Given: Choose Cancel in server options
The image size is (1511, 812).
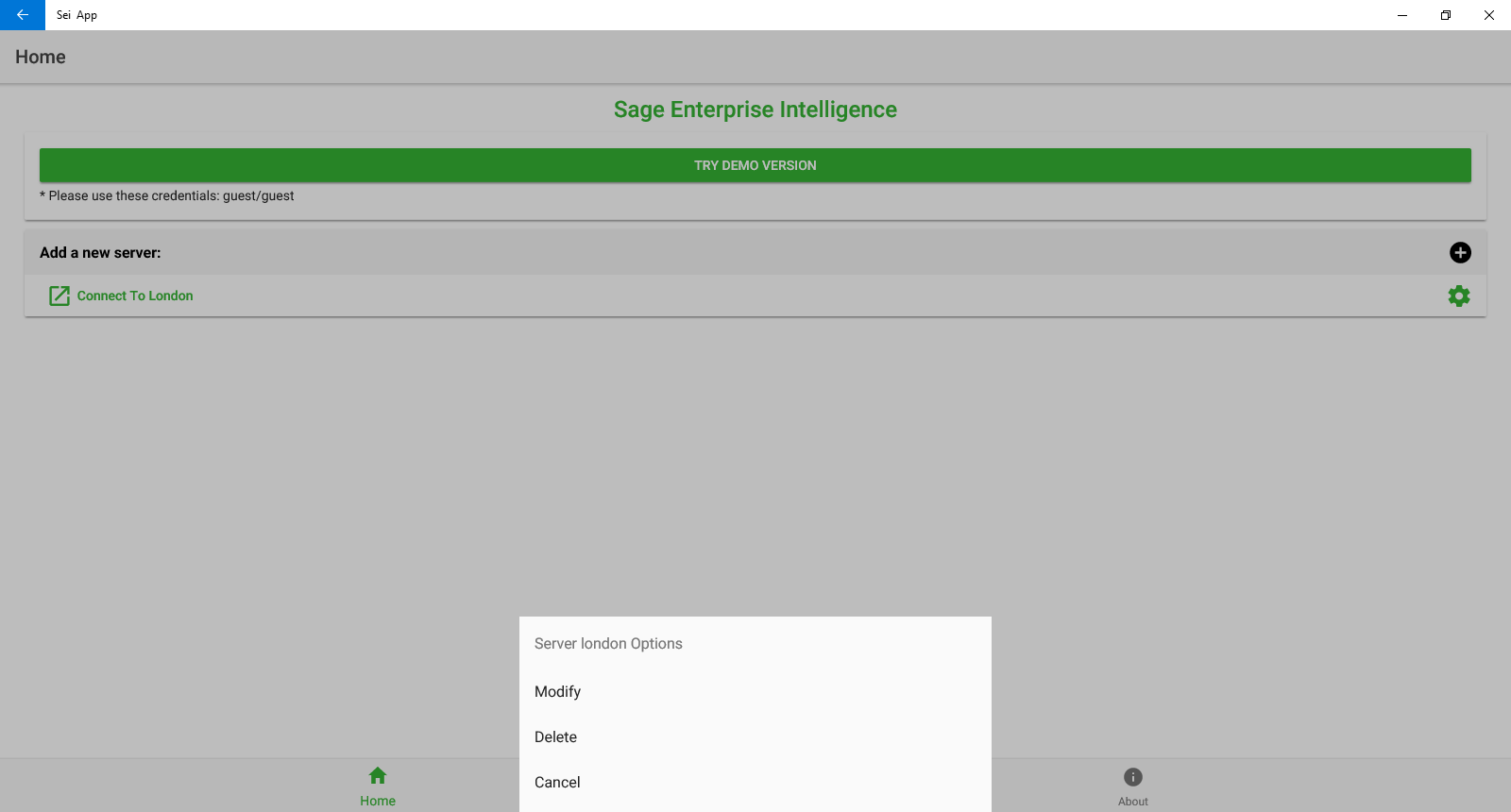Looking at the screenshot, I should pyautogui.click(x=755, y=782).
